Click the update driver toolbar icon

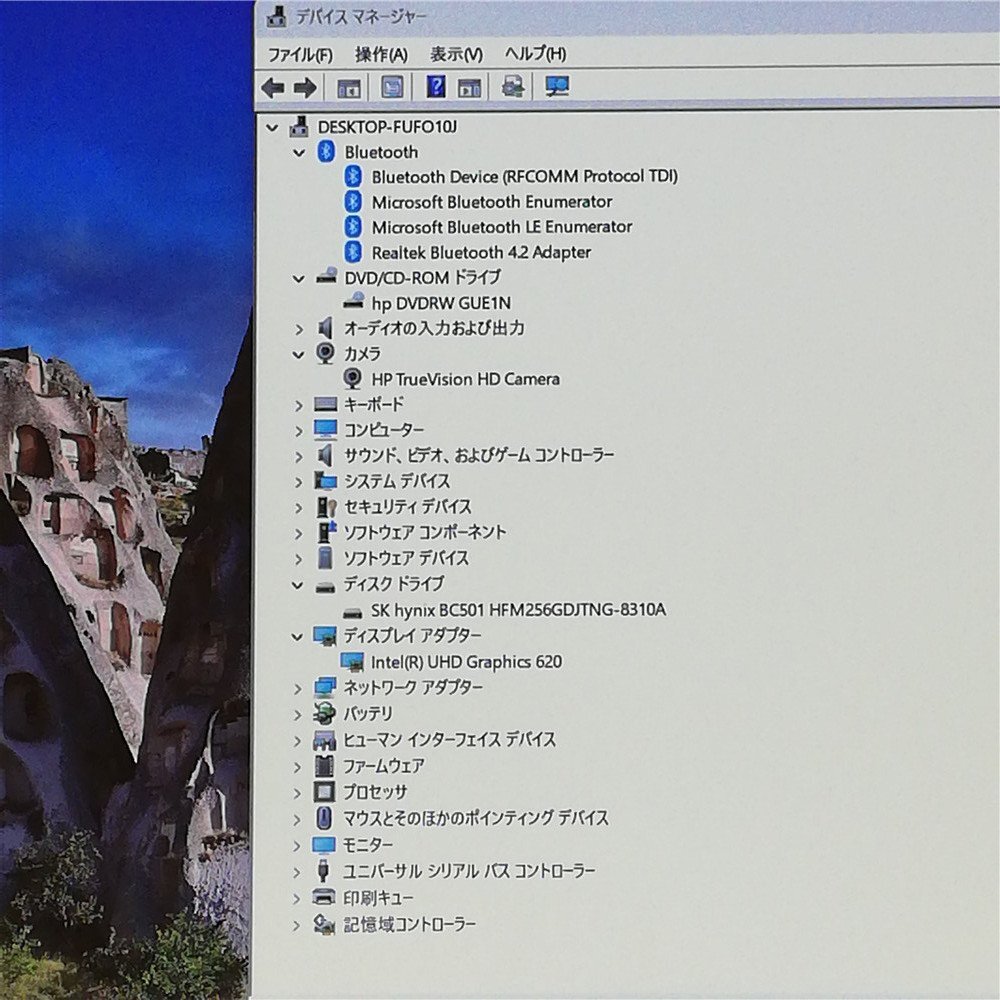pyautogui.click(x=513, y=86)
